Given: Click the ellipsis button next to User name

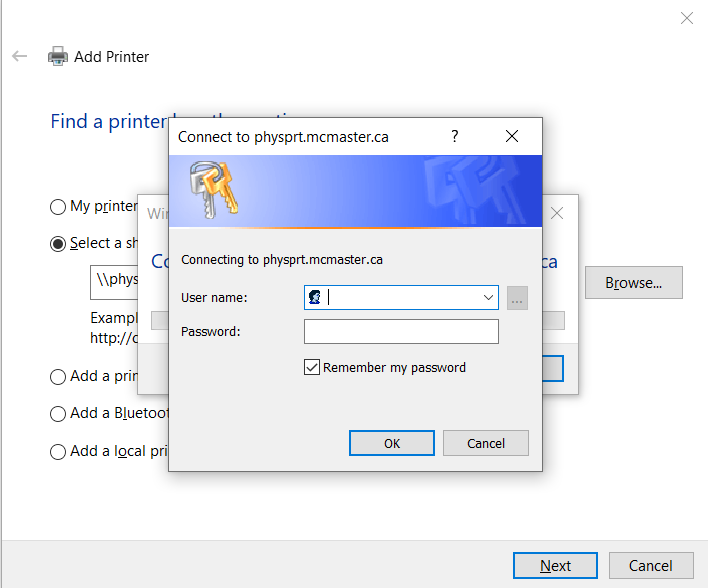Looking at the screenshot, I should point(517,297).
